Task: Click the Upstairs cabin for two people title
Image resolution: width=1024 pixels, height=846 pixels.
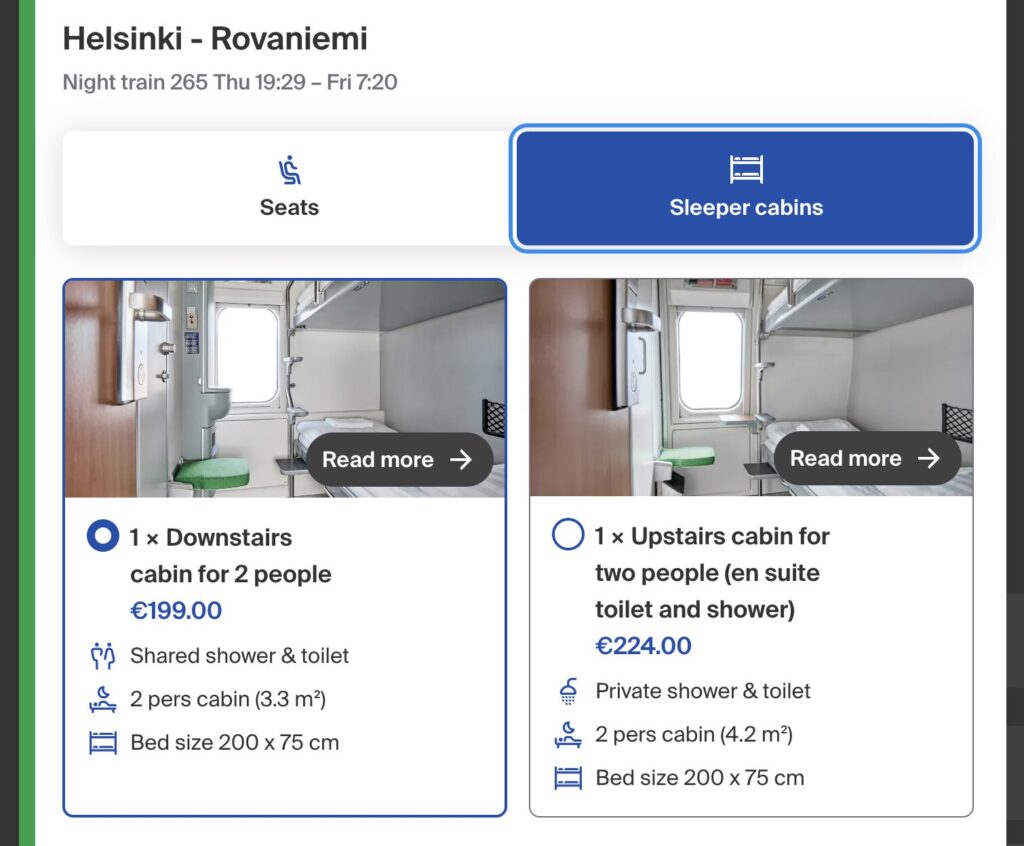Action: [710, 572]
